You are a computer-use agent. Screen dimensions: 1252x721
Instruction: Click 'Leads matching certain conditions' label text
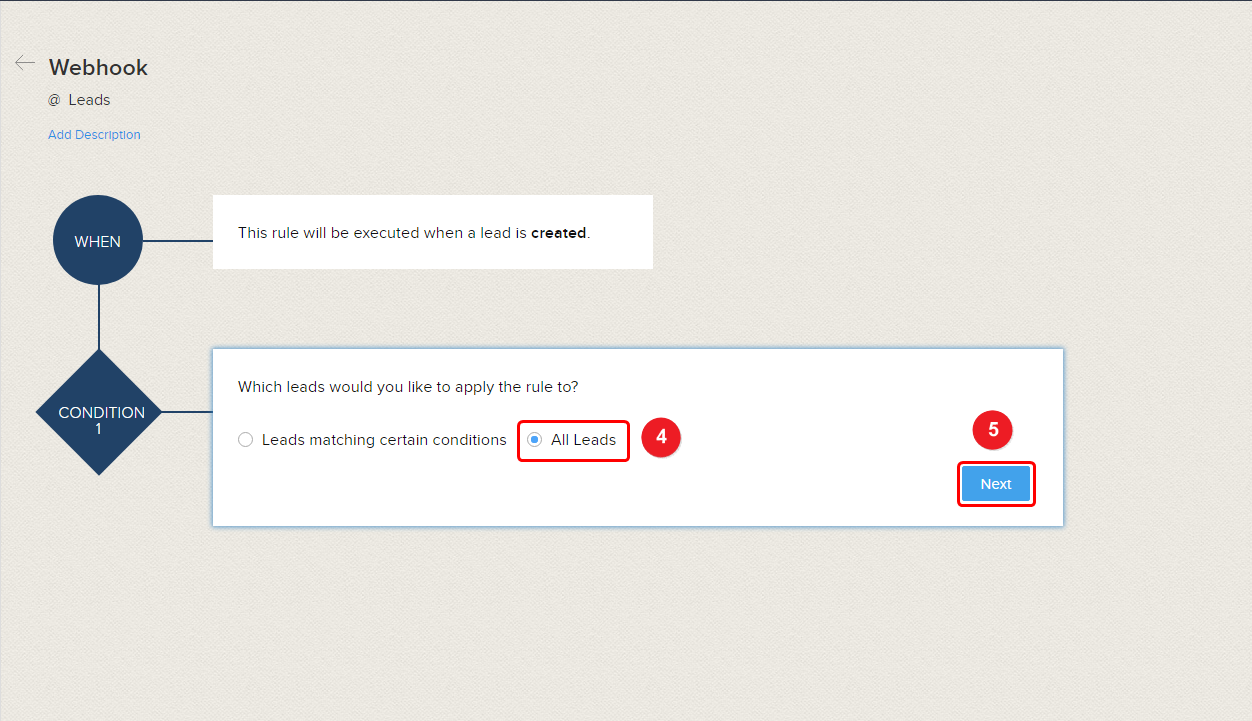pos(384,440)
